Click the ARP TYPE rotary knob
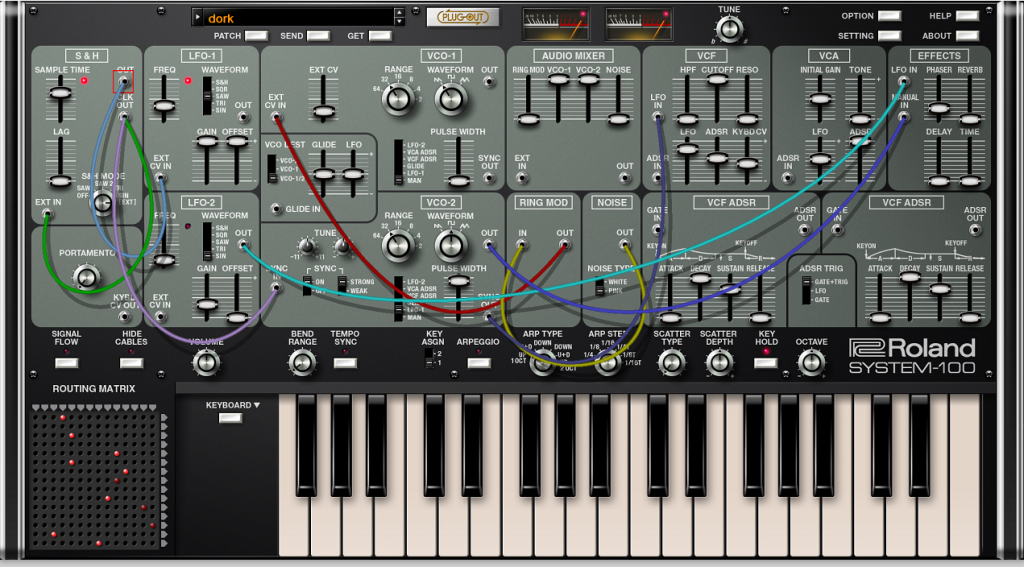The image size is (1024, 567). click(542, 363)
